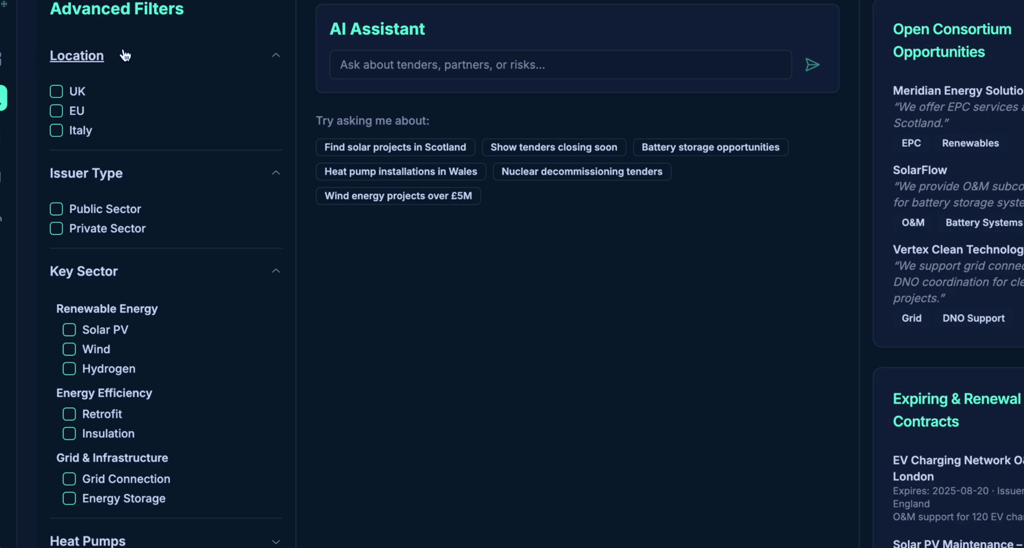The width and height of the screenshot is (1024, 548).
Task: Tick the UK location checkbox
Action: pyautogui.click(x=56, y=91)
